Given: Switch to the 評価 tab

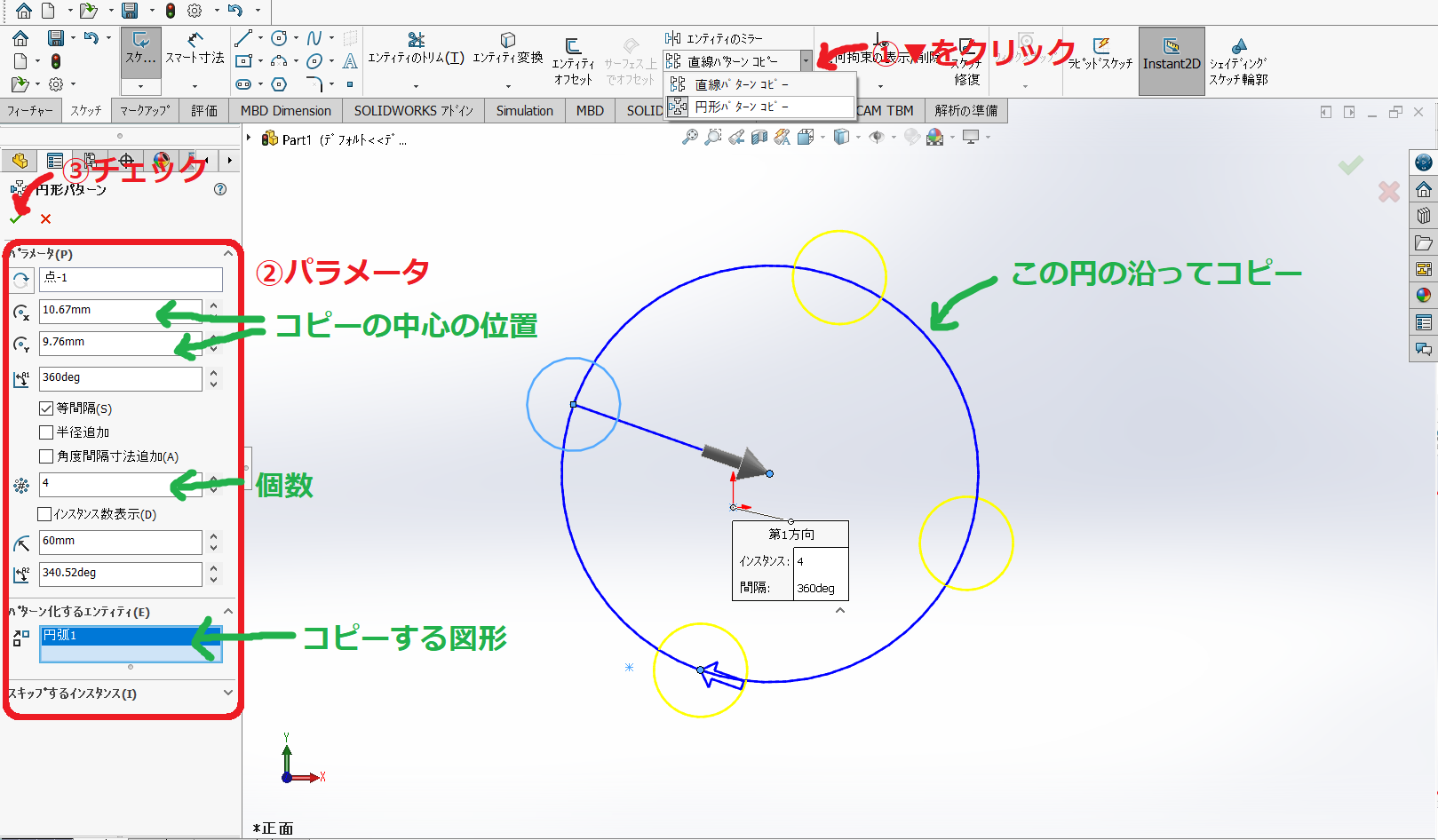Looking at the screenshot, I should point(204,110).
